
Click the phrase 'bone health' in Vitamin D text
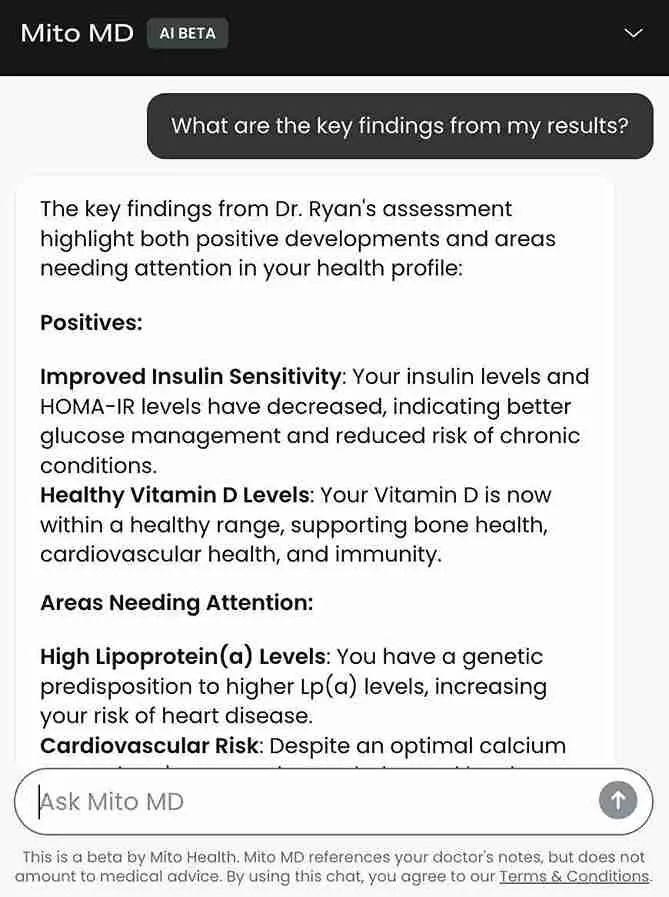(x=484, y=525)
